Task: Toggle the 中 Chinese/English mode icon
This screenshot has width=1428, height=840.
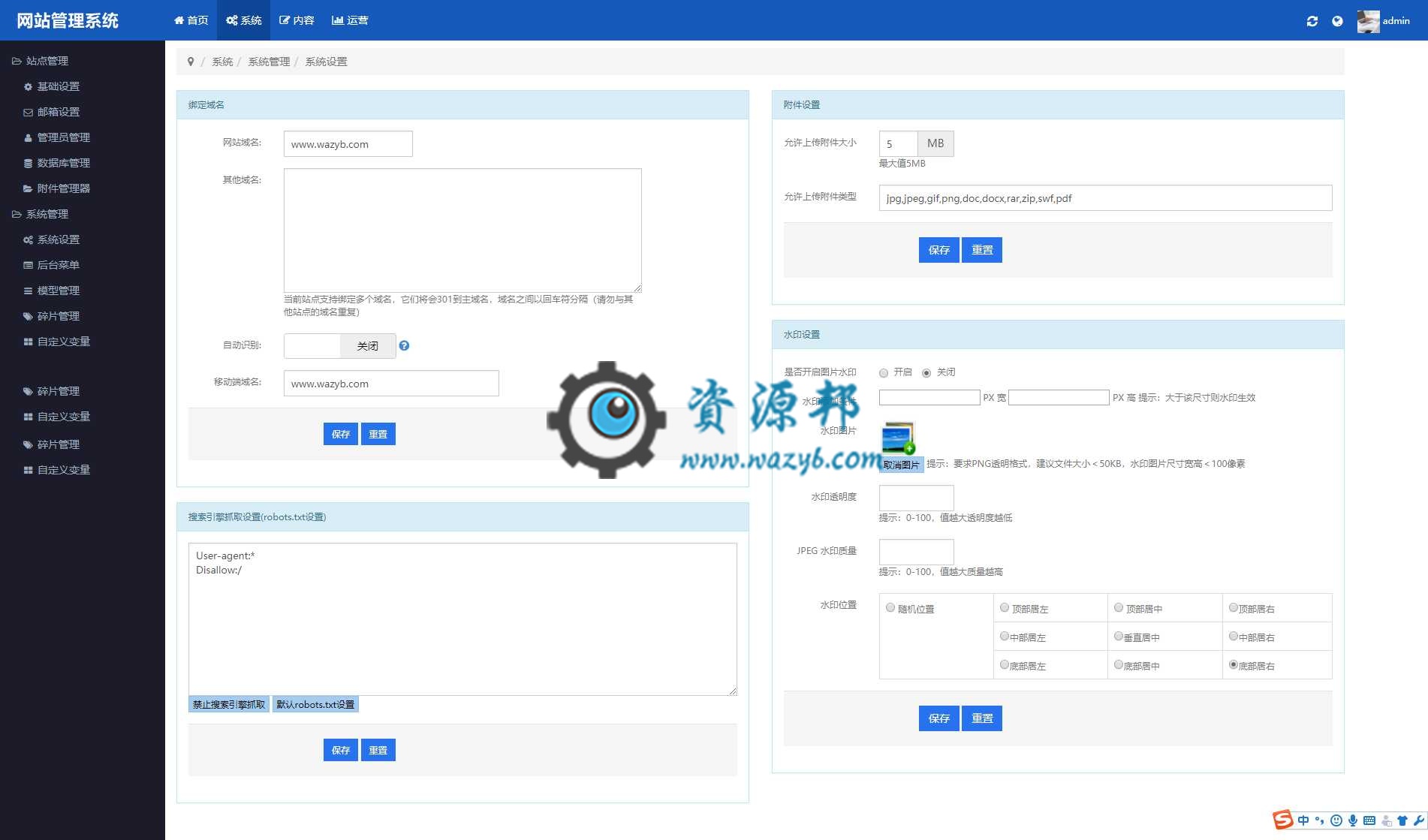Action: (x=1303, y=820)
